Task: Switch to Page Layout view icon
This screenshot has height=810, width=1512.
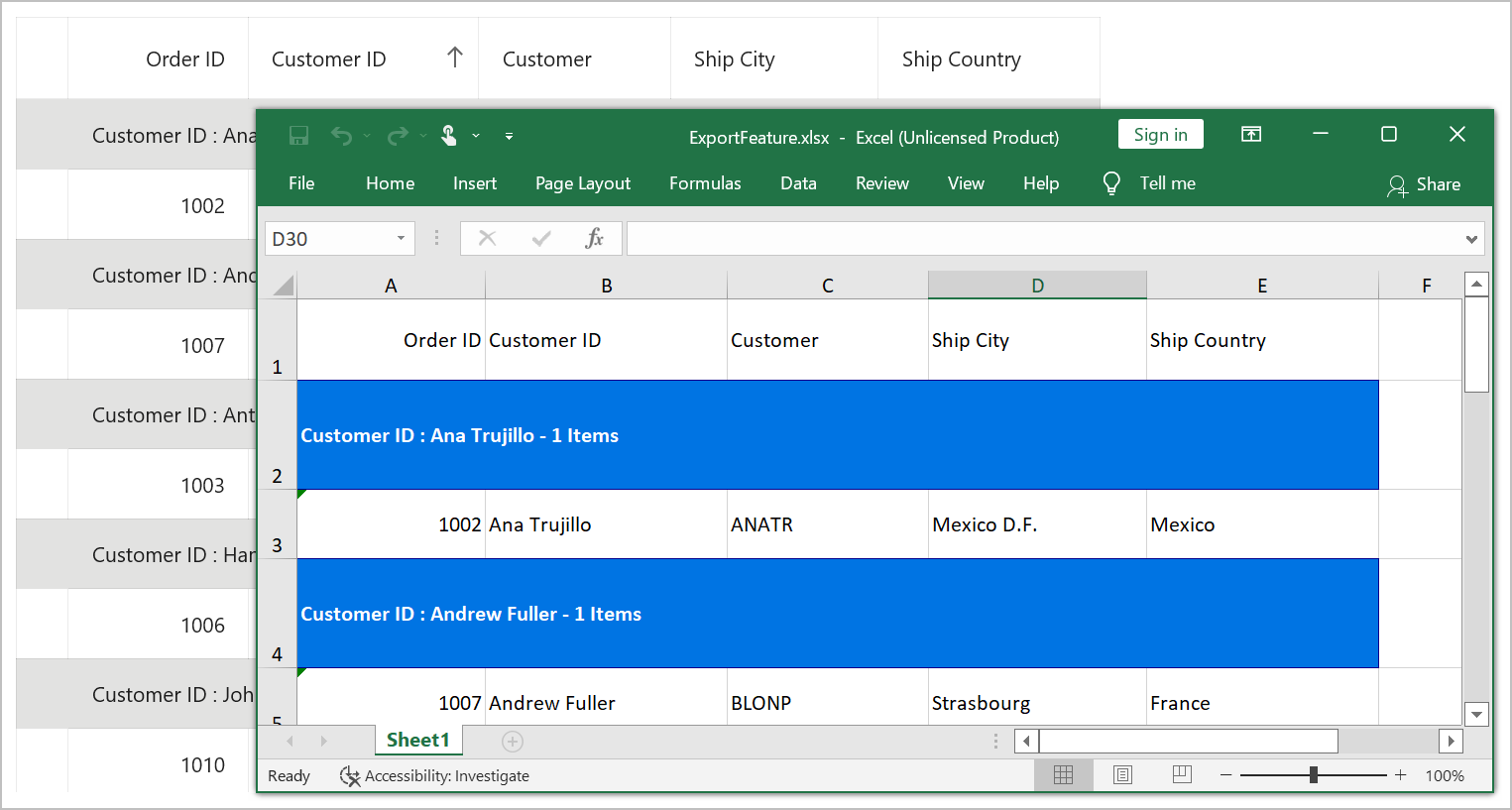Action: coord(1122,775)
